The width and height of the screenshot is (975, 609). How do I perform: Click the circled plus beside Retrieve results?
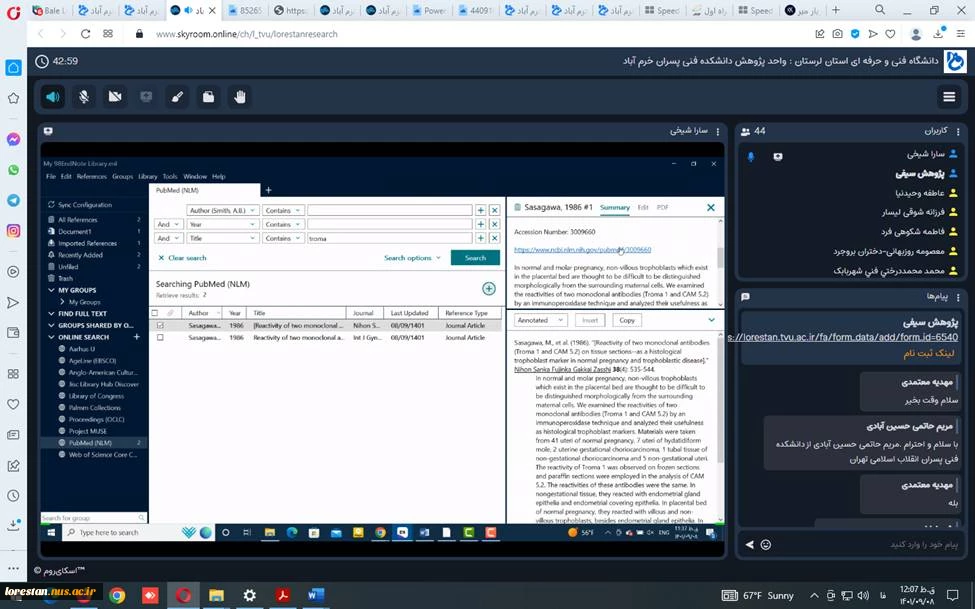pyautogui.click(x=489, y=289)
